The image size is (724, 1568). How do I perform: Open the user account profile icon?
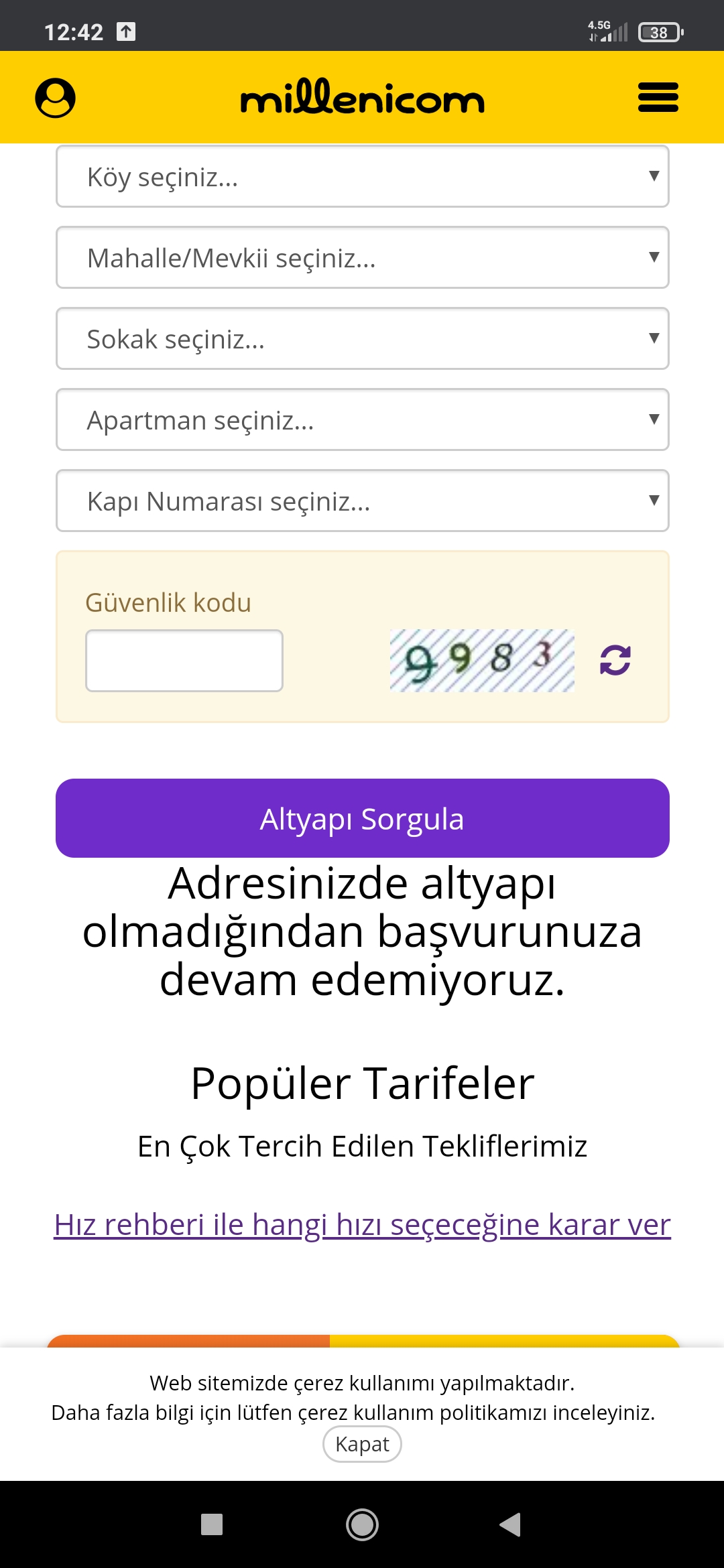[55, 98]
